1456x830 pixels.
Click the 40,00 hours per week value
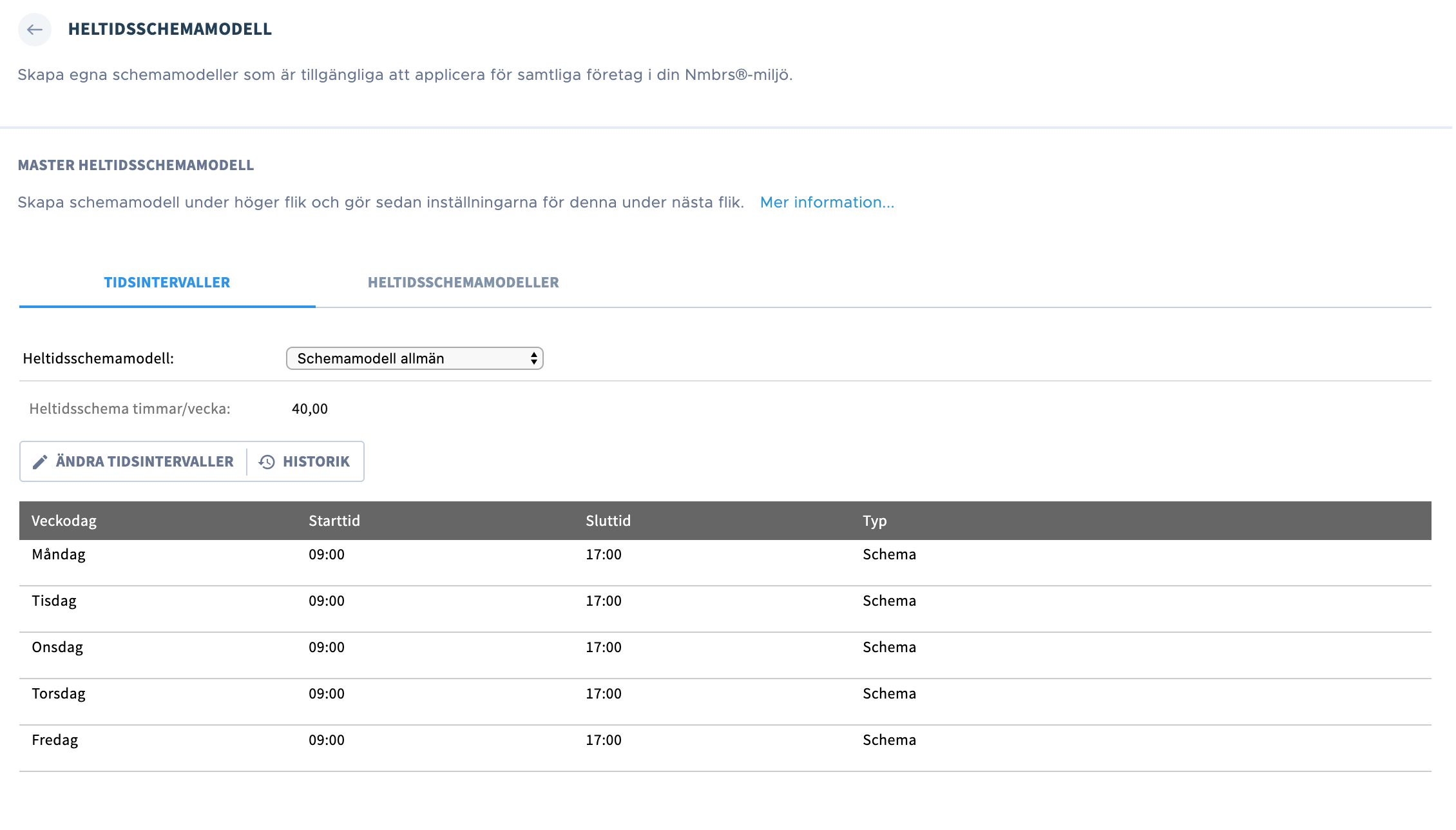click(x=310, y=409)
